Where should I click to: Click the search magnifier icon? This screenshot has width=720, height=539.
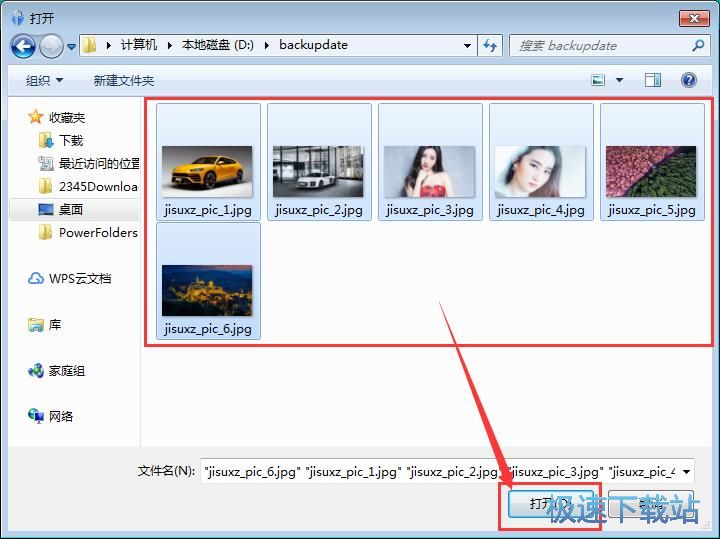[698, 45]
